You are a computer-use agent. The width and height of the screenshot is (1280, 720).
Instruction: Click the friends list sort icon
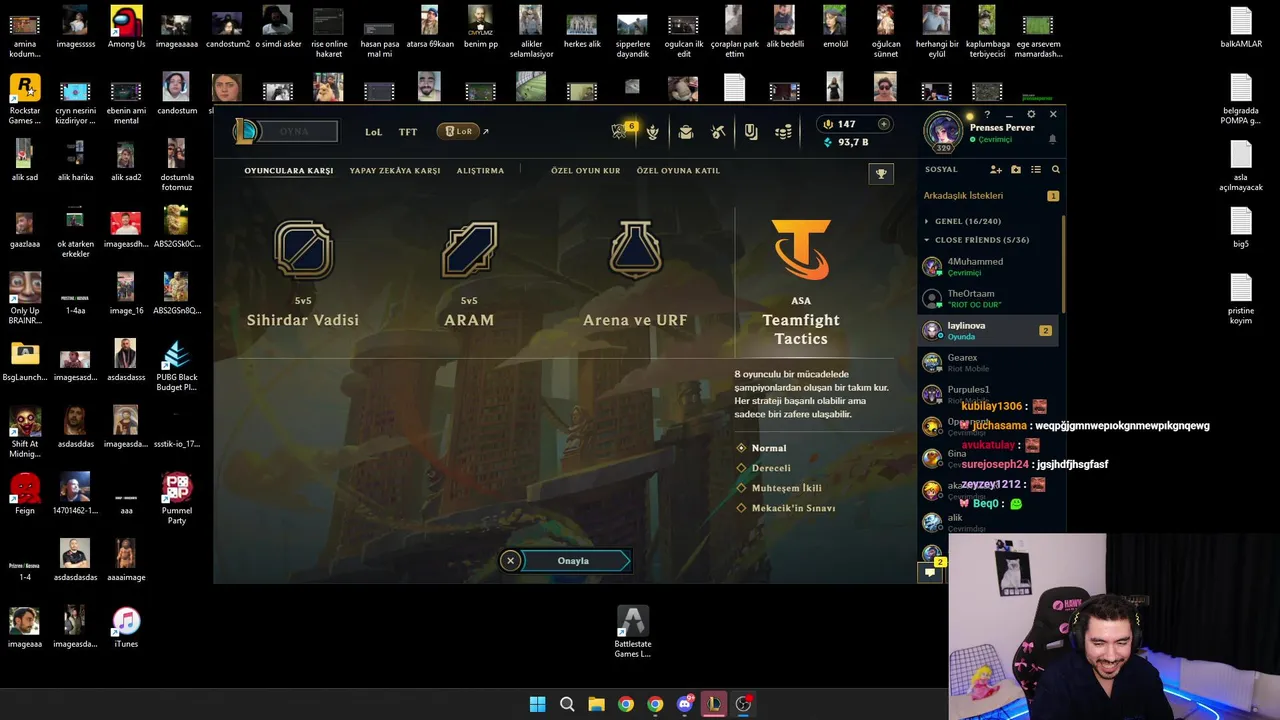point(1036,170)
